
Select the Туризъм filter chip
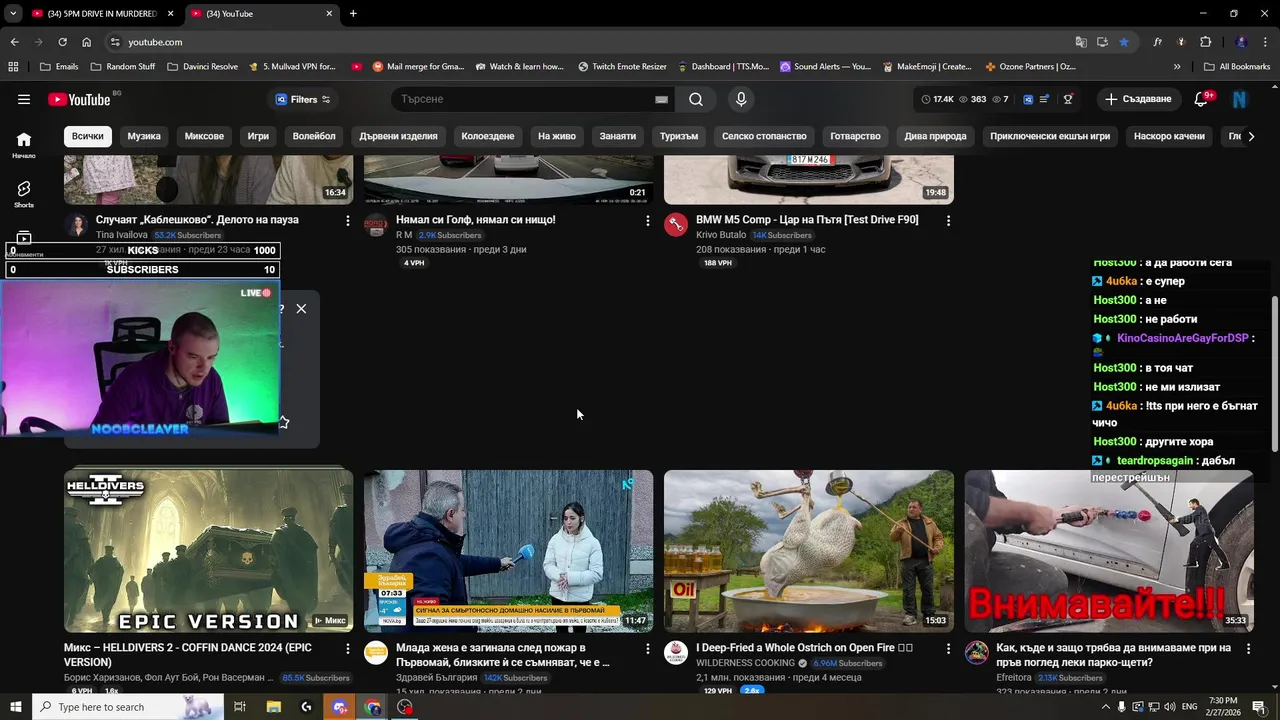pyautogui.click(x=679, y=136)
